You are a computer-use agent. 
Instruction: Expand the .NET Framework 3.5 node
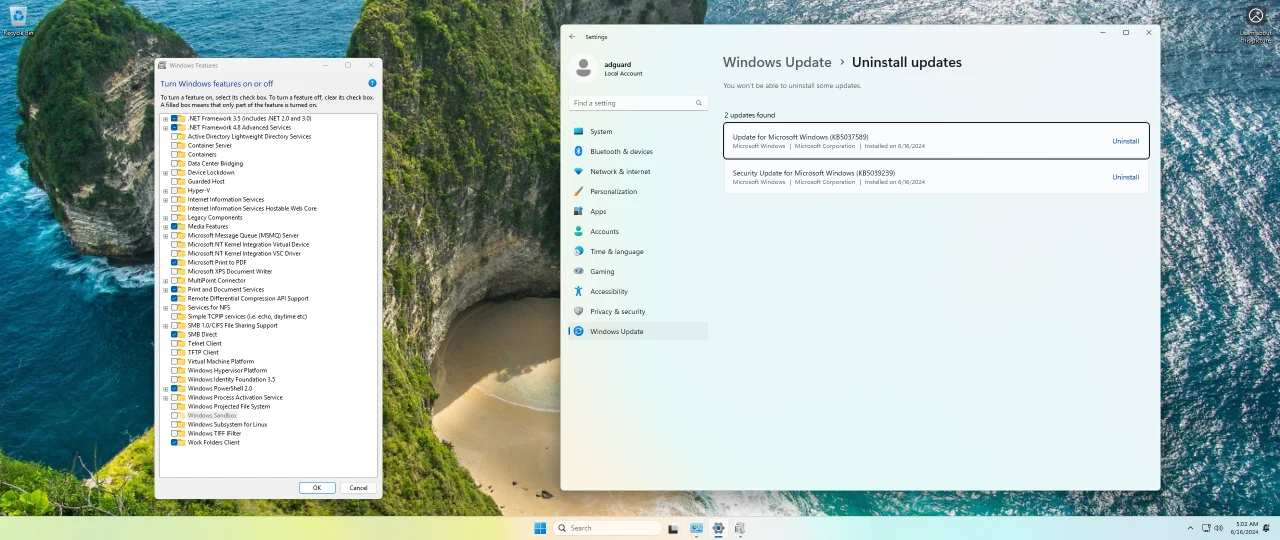point(165,119)
